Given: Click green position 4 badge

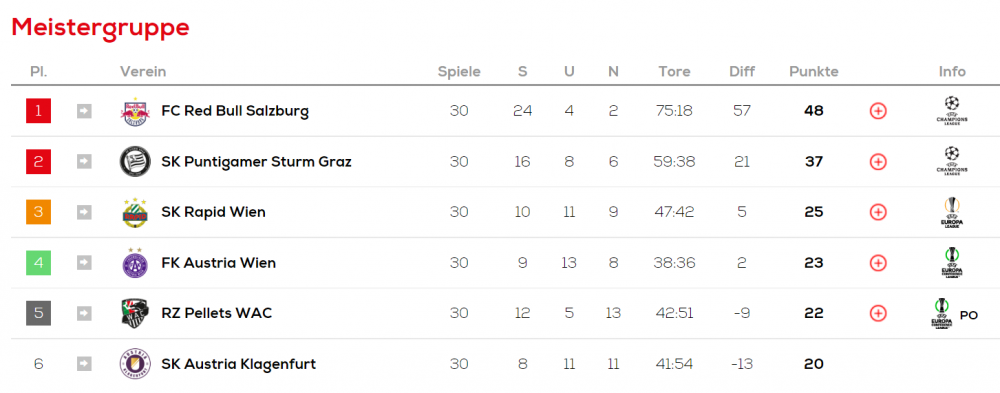Looking at the screenshot, I should tap(38, 262).
